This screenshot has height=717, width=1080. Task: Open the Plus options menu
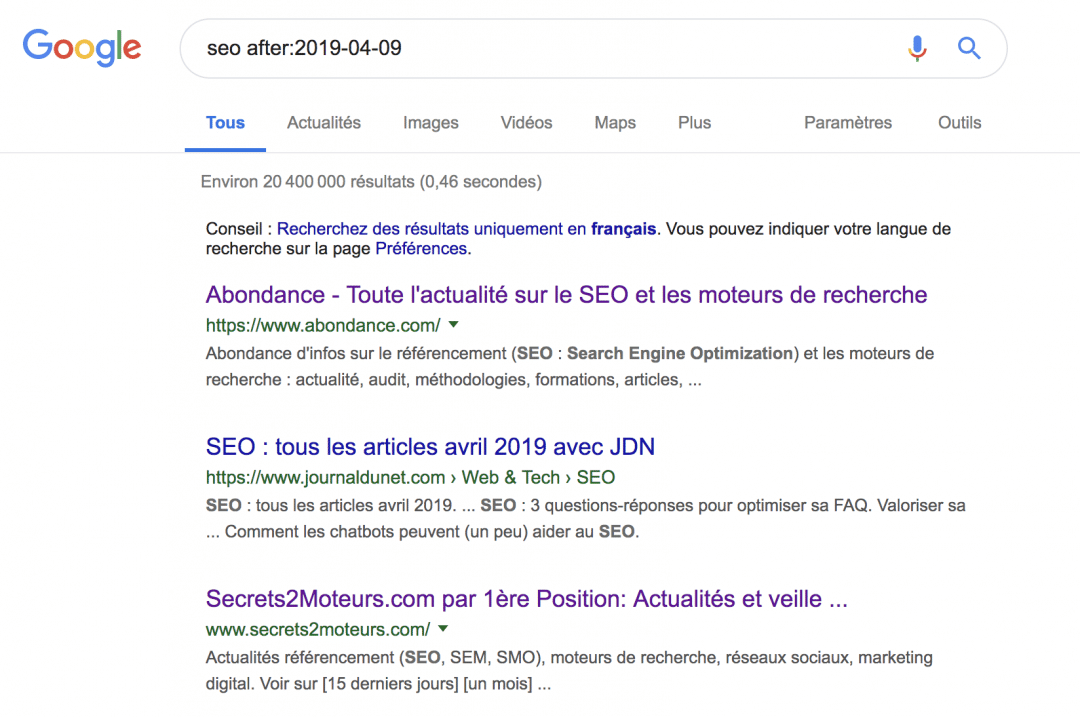tap(694, 122)
